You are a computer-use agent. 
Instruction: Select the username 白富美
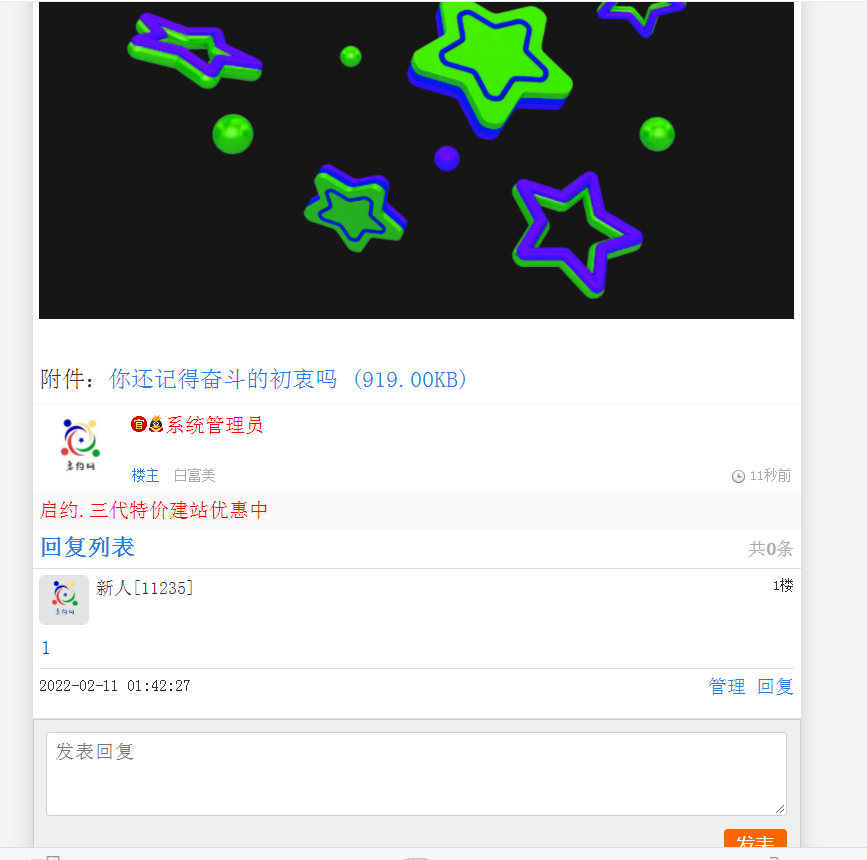(x=193, y=475)
